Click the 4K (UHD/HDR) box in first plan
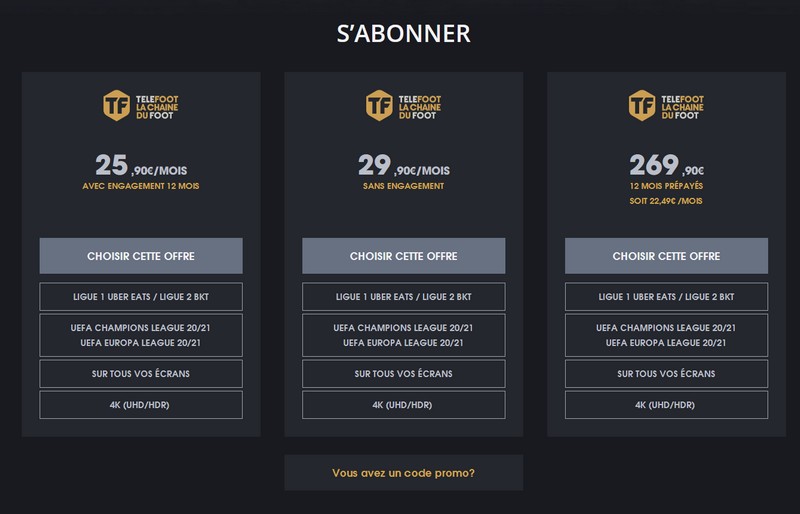800x514 pixels. click(141, 405)
